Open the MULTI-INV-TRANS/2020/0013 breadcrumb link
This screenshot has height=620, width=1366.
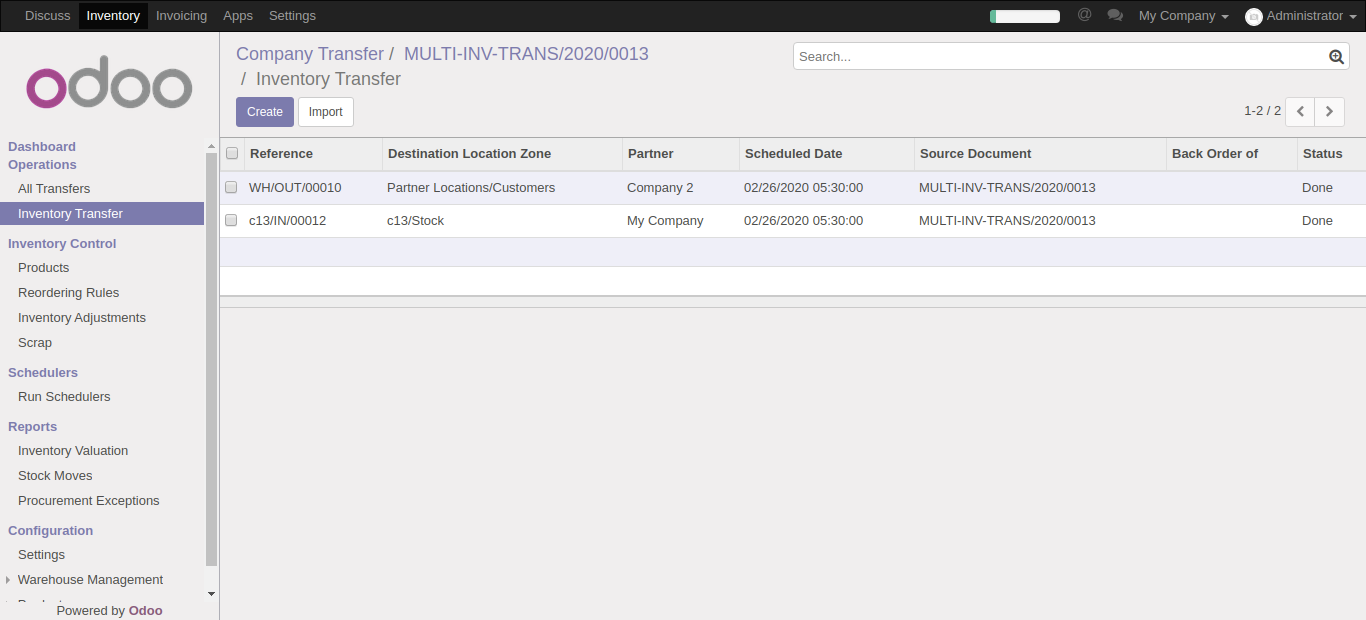(526, 54)
